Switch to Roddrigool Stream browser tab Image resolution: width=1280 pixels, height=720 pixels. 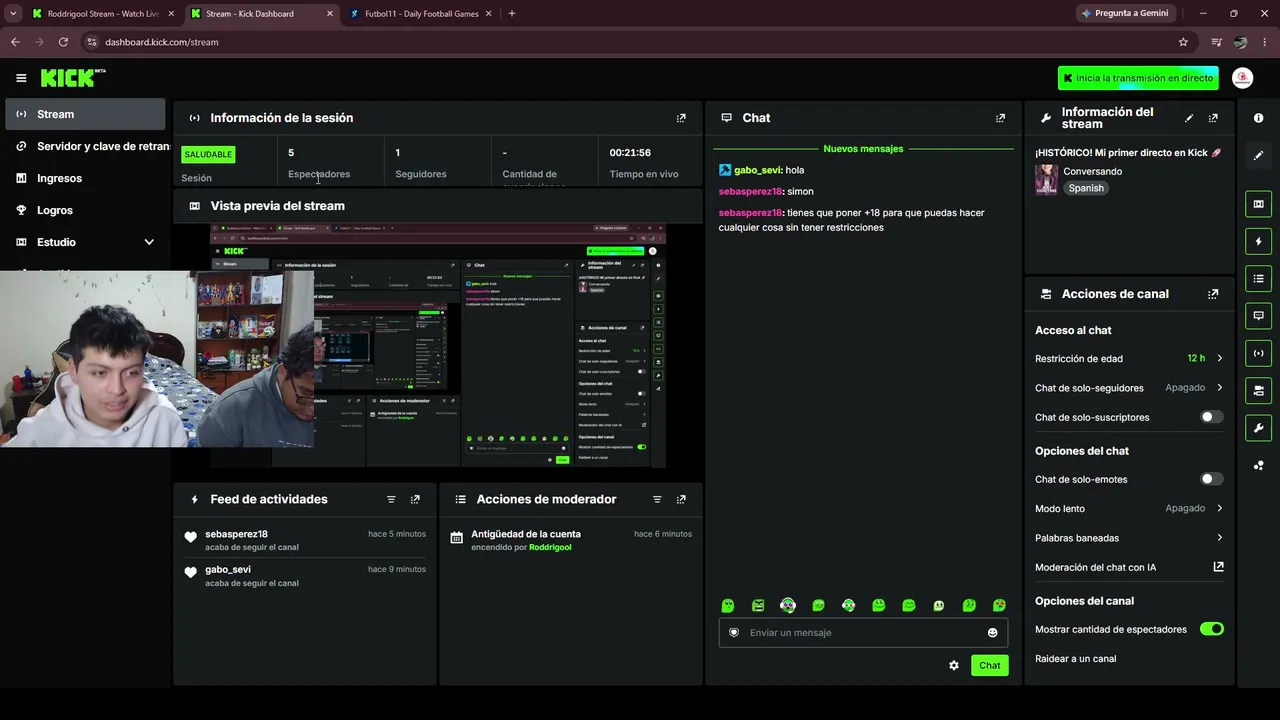(x=103, y=14)
